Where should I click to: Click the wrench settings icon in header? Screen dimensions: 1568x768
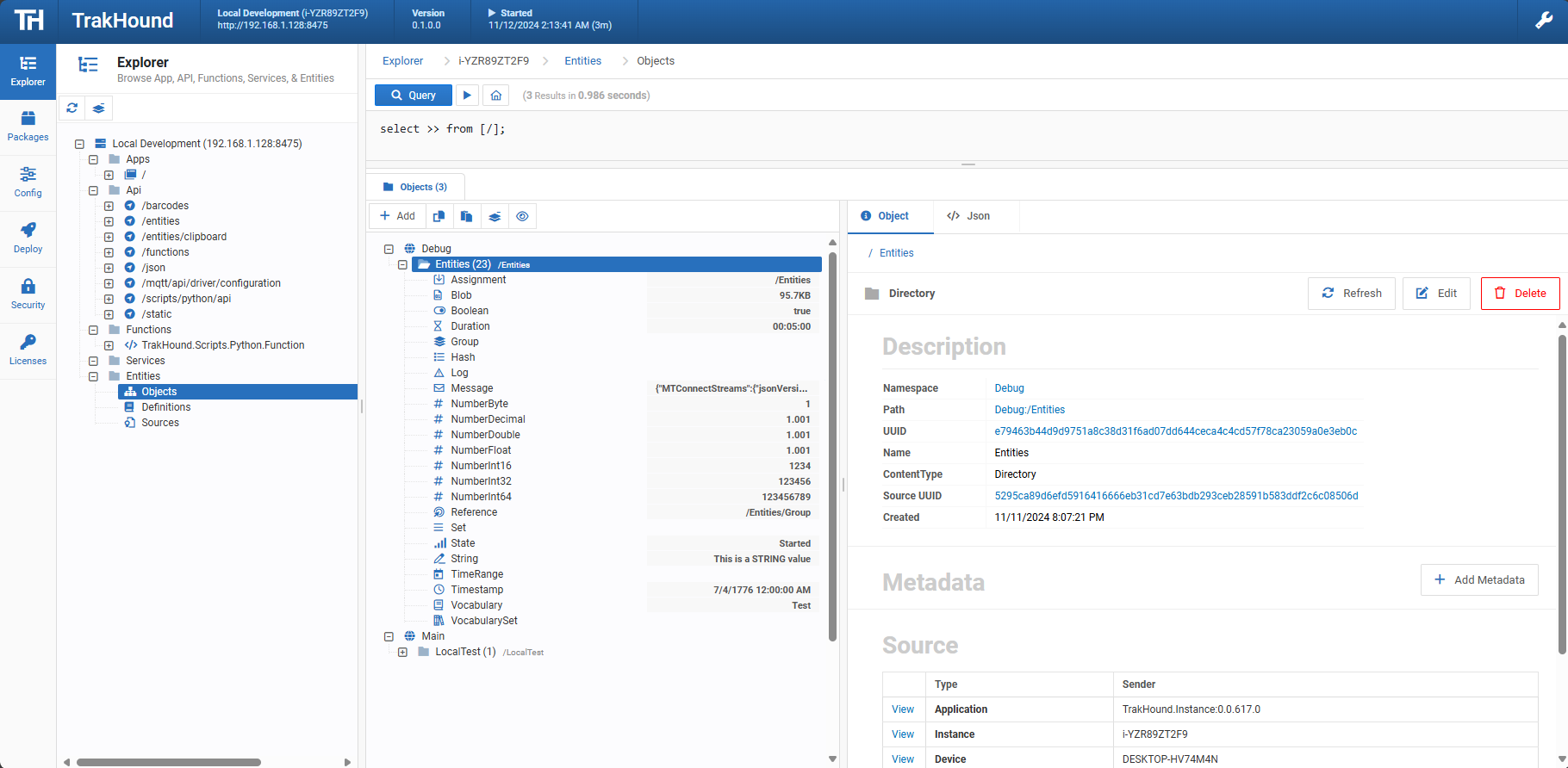pyautogui.click(x=1544, y=21)
